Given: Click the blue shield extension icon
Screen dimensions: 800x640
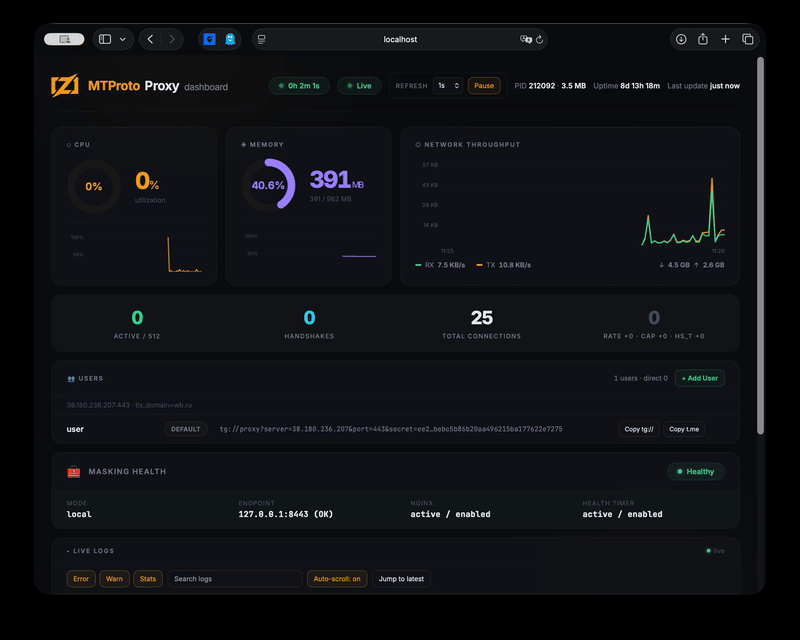Looking at the screenshot, I should coord(210,39).
